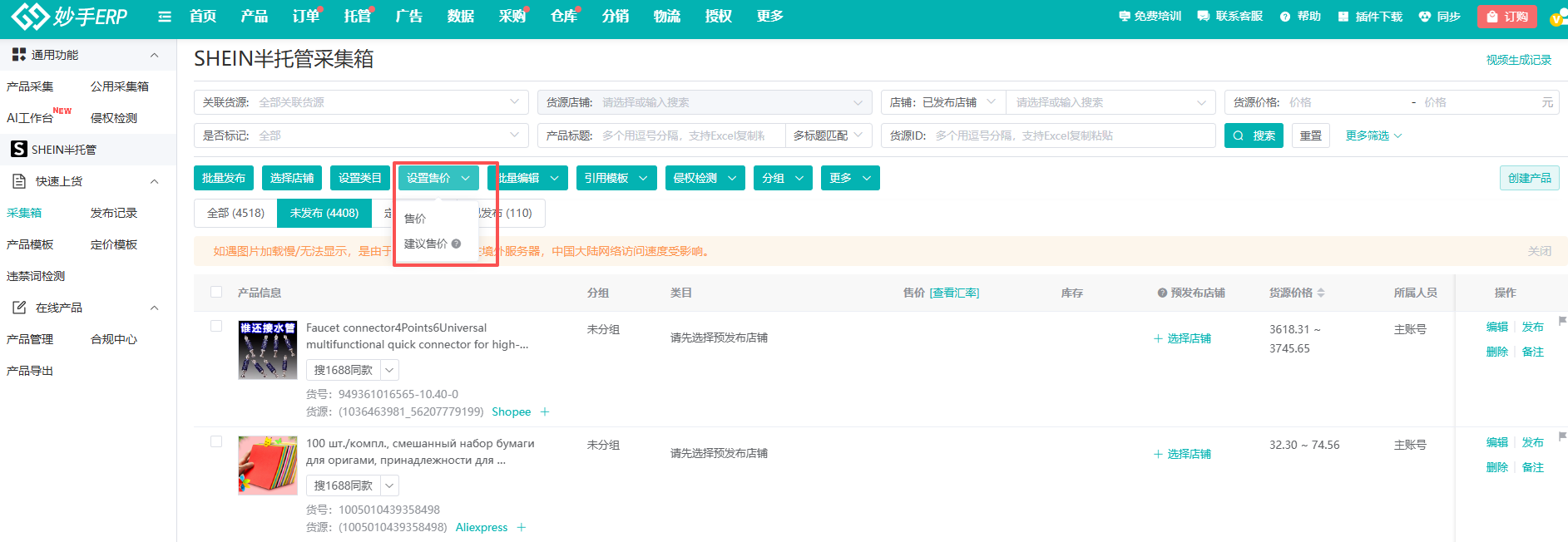Open 联系客服 chat
Viewport: 1568px width, 542px height.
coord(1230,17)
